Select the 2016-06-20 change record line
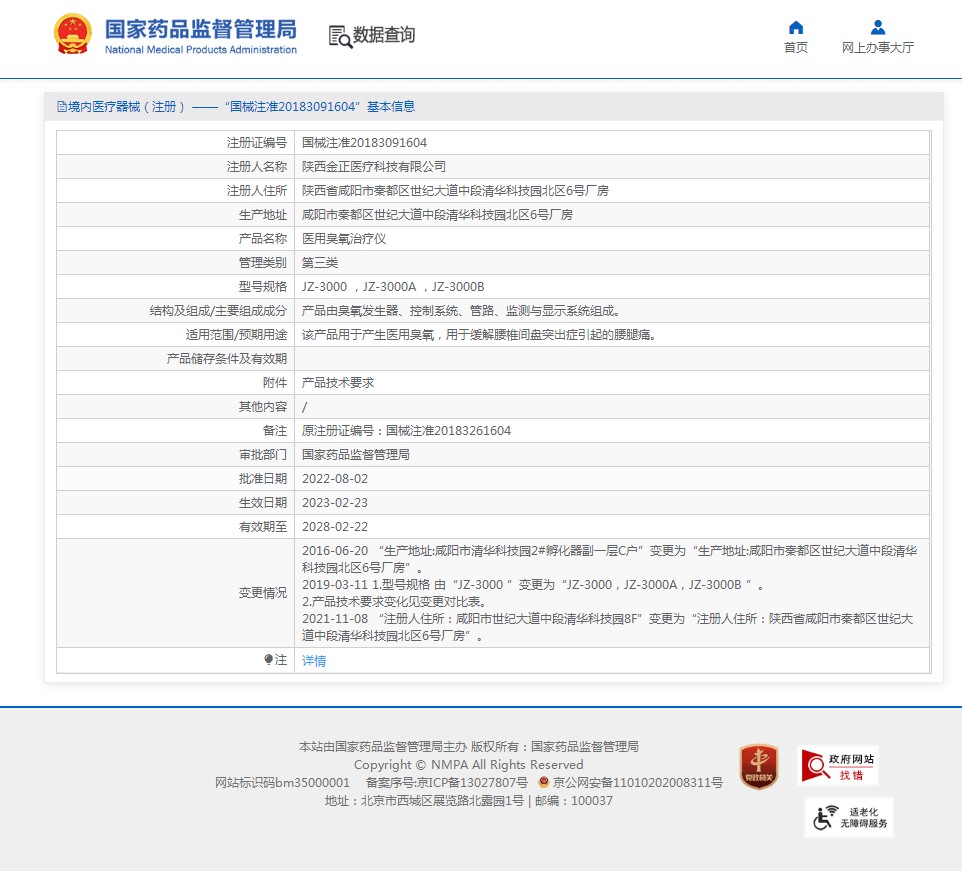Image resolution: width=962 pixels, height=889 pixels. (x=609, y=559)
